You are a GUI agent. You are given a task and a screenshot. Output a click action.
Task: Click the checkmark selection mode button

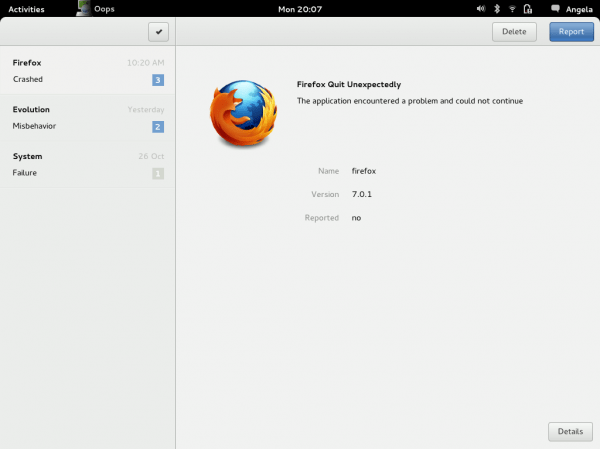(x=158, y=32)
